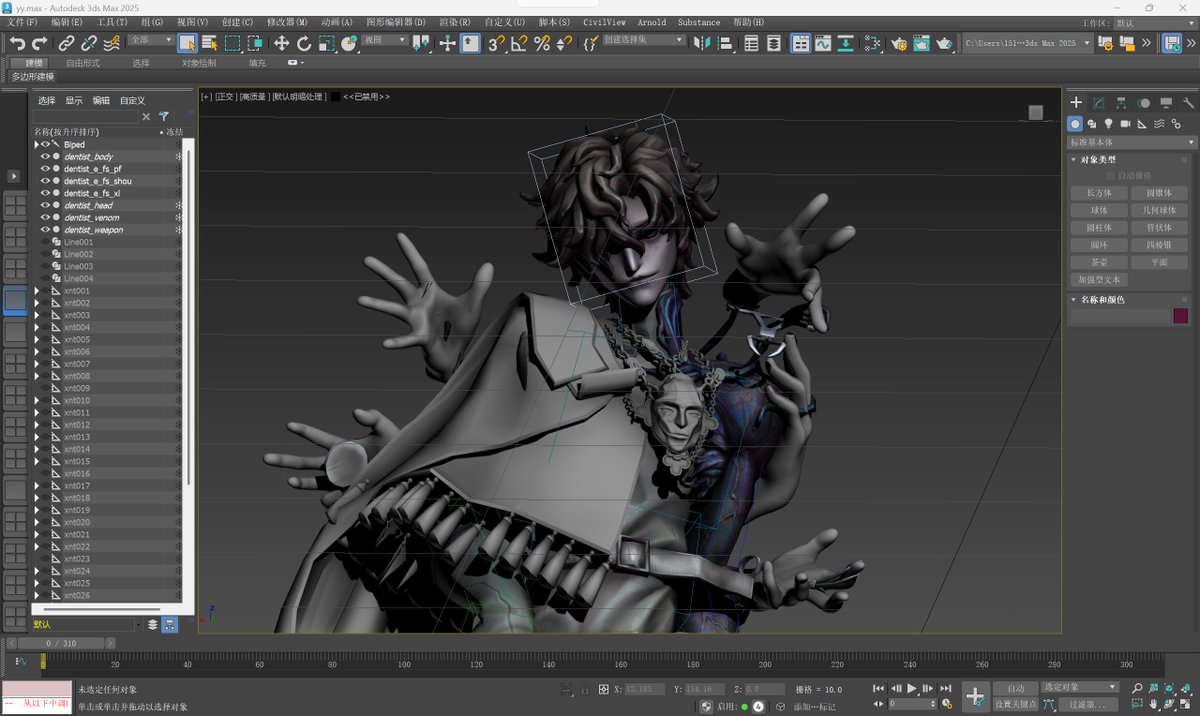Select the Lights category in Create panel

(x=1108, y=124)
